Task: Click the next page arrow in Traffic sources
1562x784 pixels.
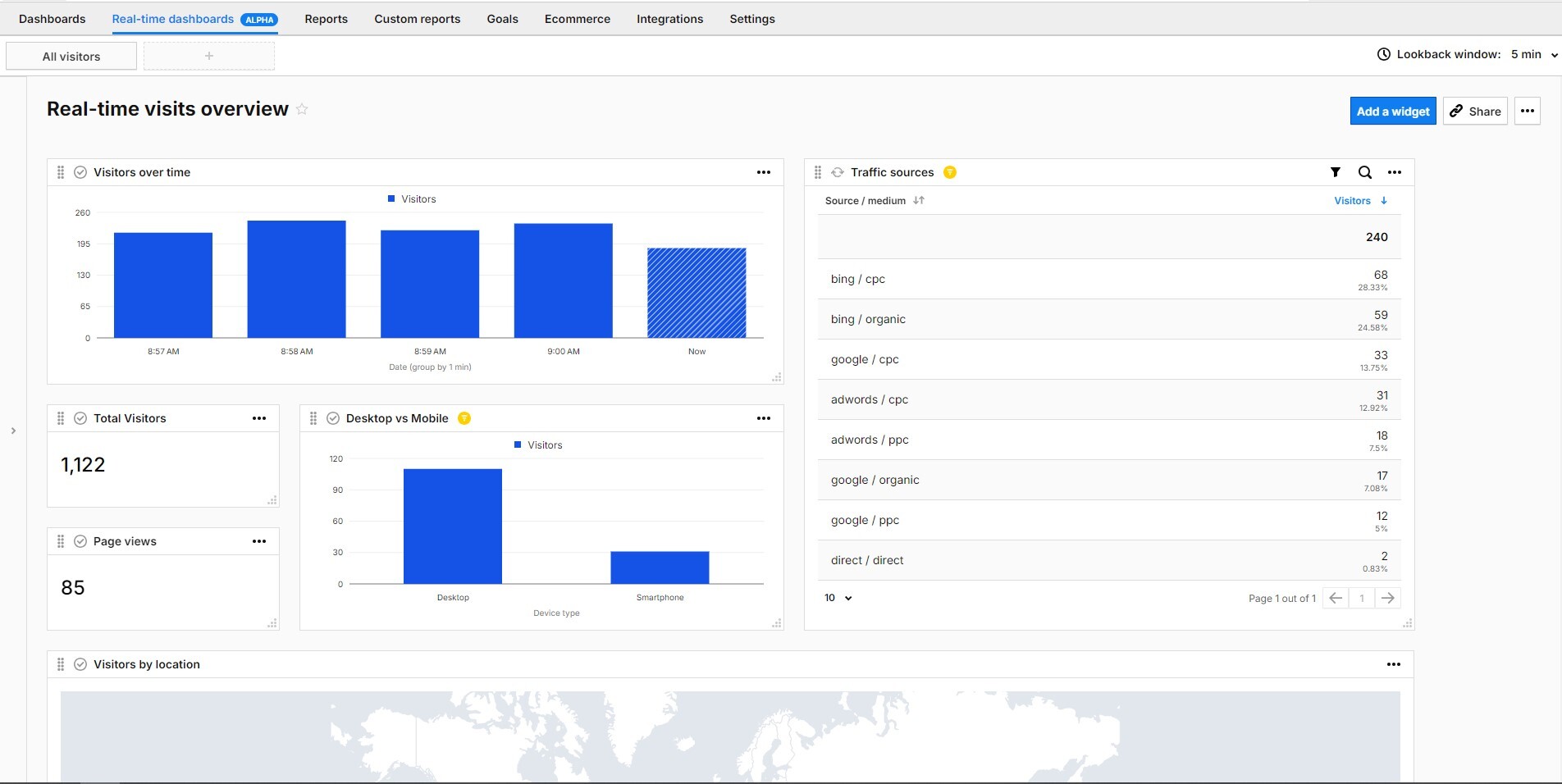Action: click(1388, 598)
